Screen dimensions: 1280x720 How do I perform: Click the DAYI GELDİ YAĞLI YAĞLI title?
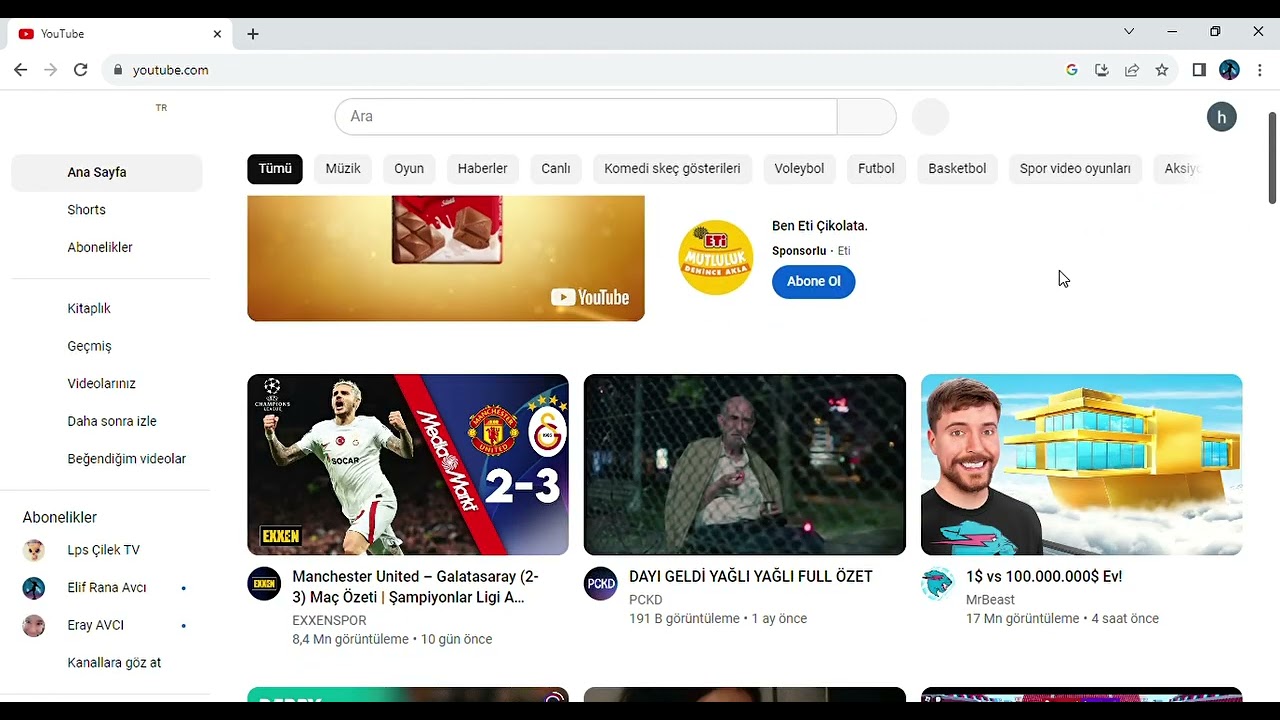(751, 577)
